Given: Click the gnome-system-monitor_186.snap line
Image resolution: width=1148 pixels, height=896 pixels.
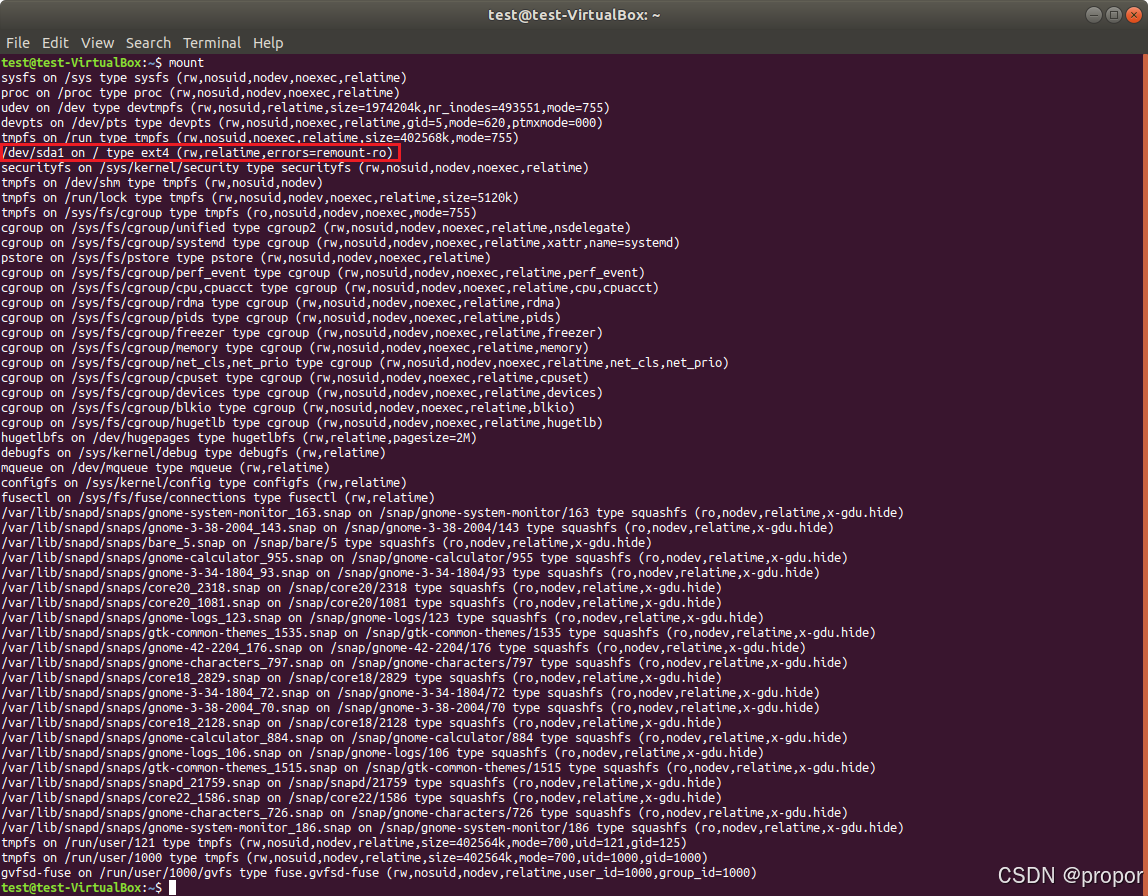Looking at the screenshot, I should pos(452,828).
